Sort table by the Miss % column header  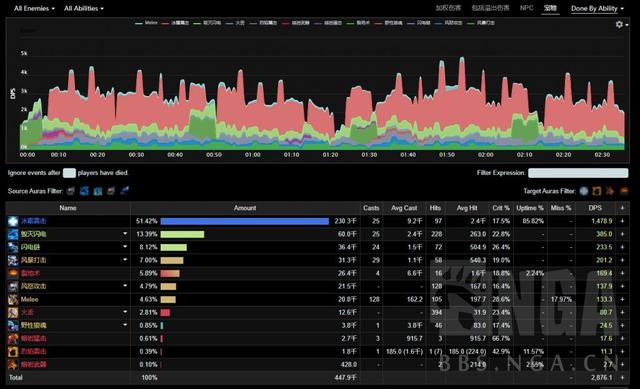tap(561, 208)
